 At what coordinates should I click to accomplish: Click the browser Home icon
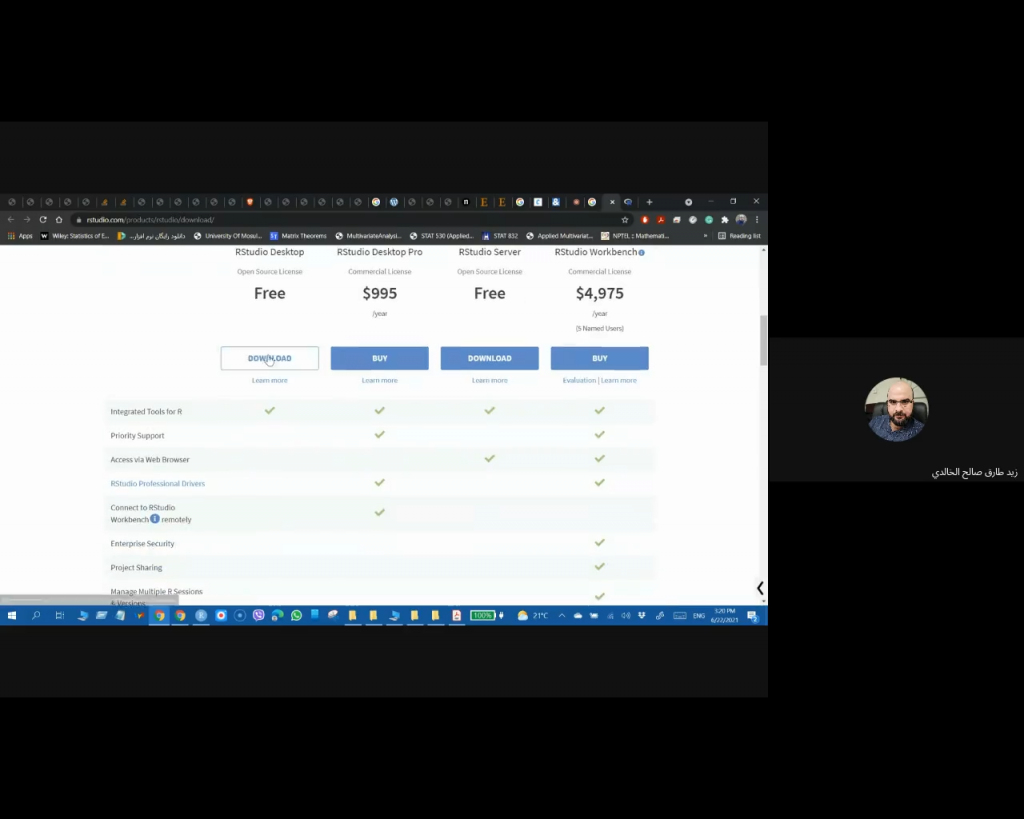[x=59, y=220]
